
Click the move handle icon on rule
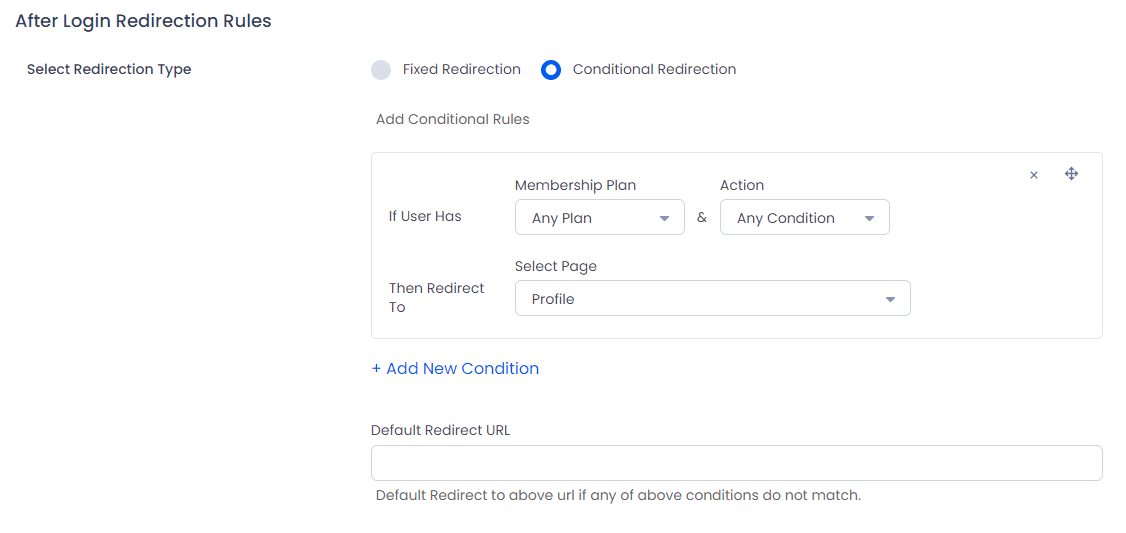[1071, 174]
